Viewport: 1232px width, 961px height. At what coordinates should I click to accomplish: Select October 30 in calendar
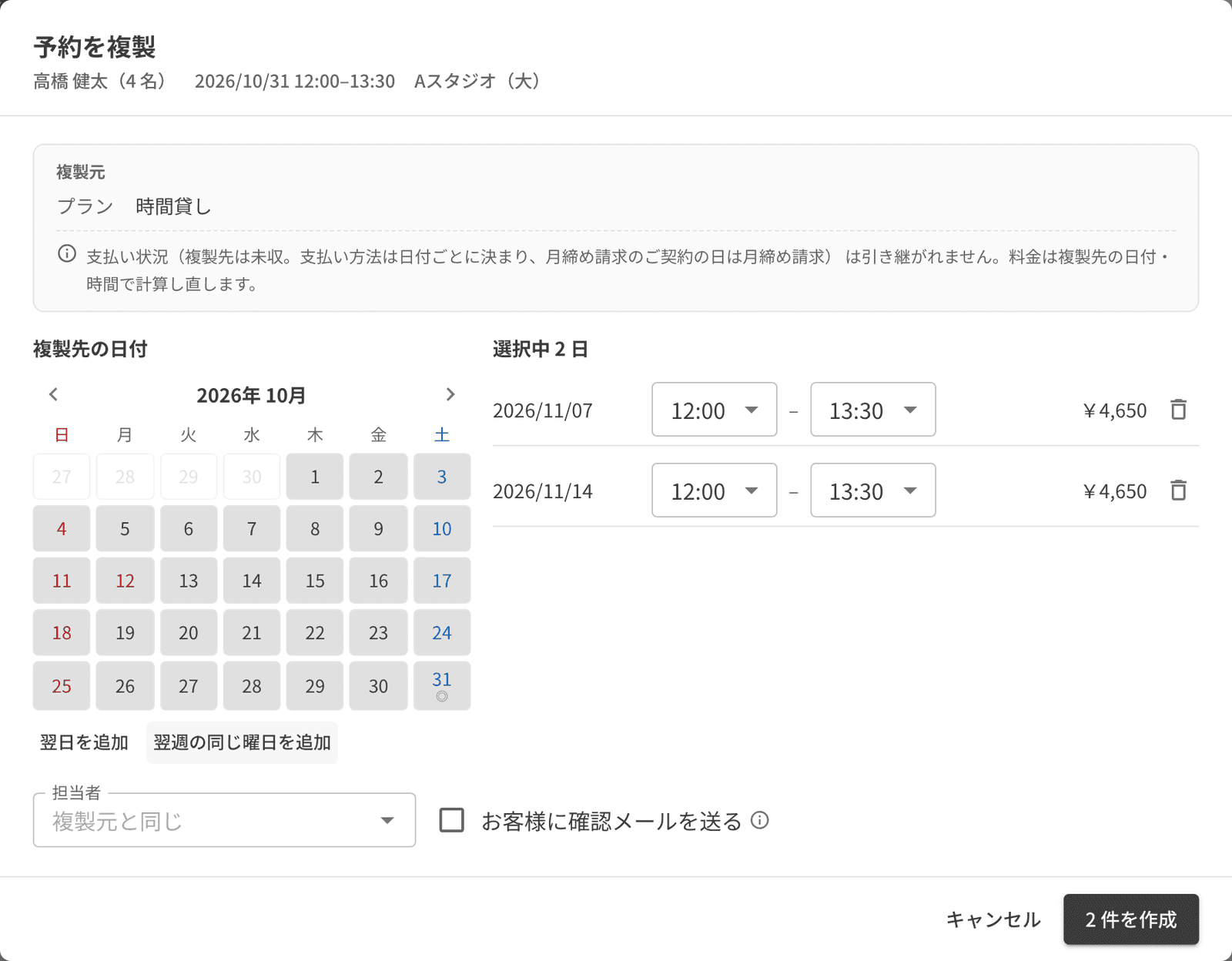coord(378,686)
